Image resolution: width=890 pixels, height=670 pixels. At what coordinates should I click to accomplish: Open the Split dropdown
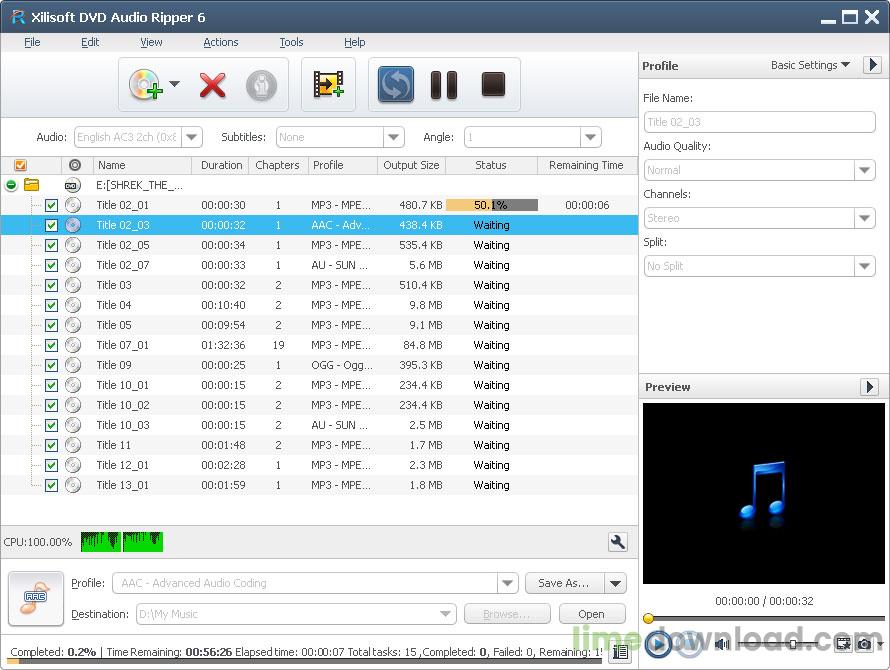tap(864, 266)
